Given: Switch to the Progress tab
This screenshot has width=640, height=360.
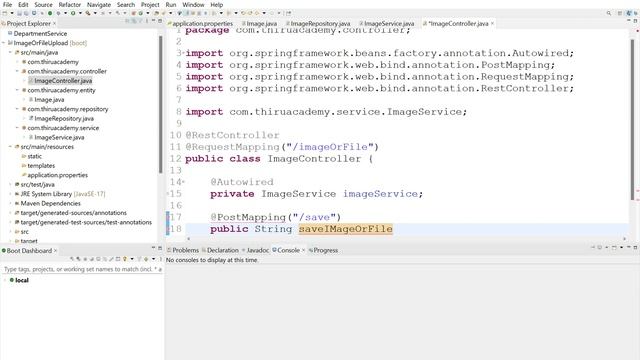Looking at the screenshot, I should coord(323,250).
